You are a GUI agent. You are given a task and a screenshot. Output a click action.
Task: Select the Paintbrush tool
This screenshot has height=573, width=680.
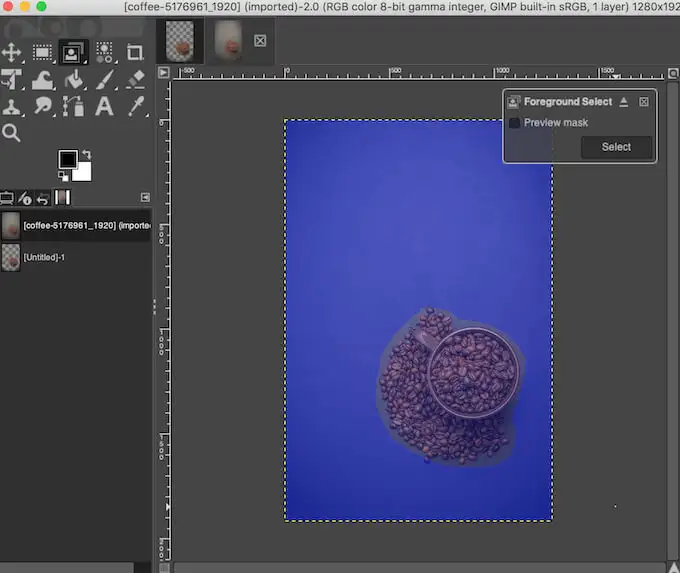coord(105,80)
